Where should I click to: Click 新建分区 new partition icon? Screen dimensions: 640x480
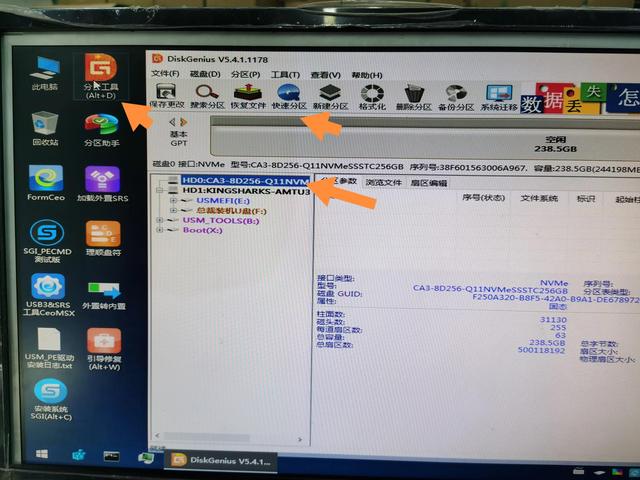(330, 97)
